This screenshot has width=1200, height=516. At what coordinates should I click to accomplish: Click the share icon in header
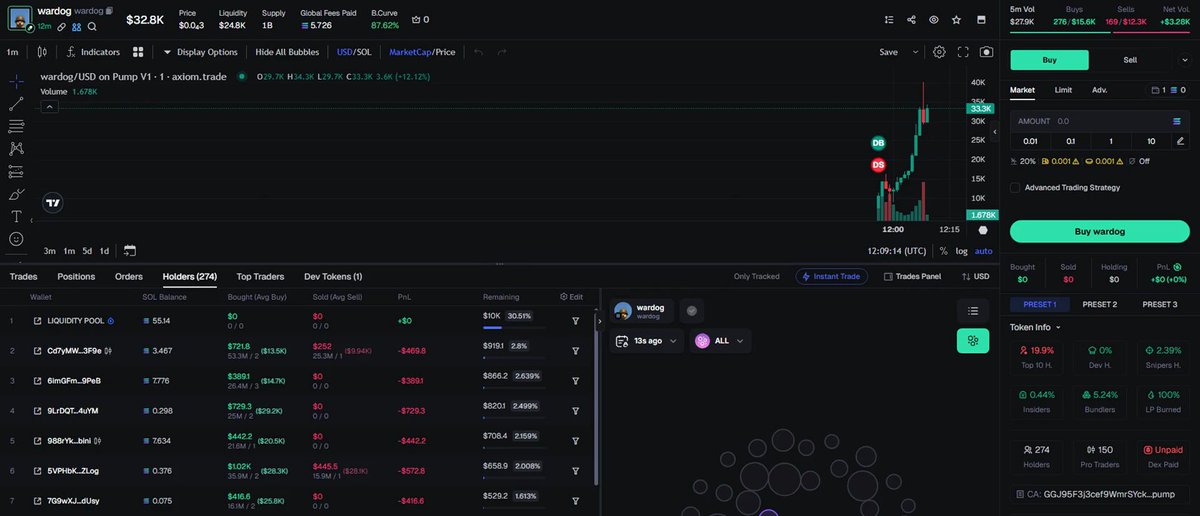[x=911, y=19]
